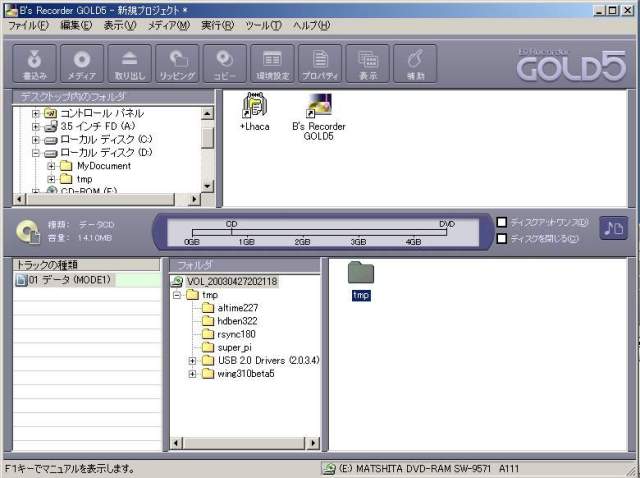Click the トラックの種類 column header
This screenshot has width=640, height=478.
[x=87, y=265]
